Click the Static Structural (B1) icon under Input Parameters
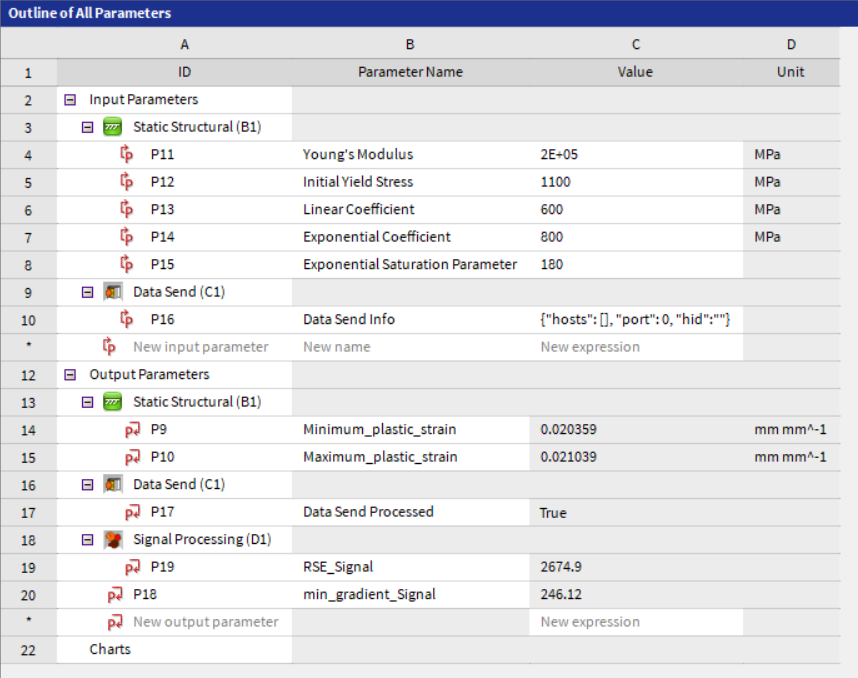The image size is (858, 678). click(112, 127)
